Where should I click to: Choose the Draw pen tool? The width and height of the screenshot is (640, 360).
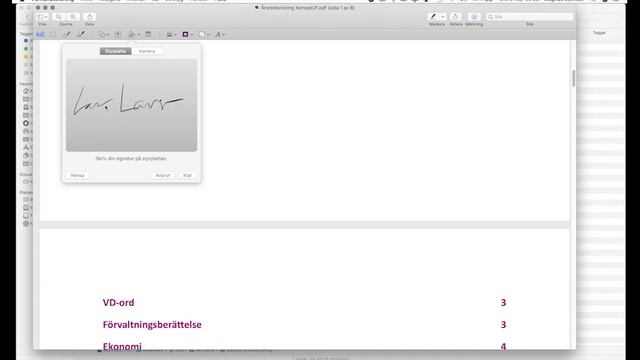click(x=81, y=35)
